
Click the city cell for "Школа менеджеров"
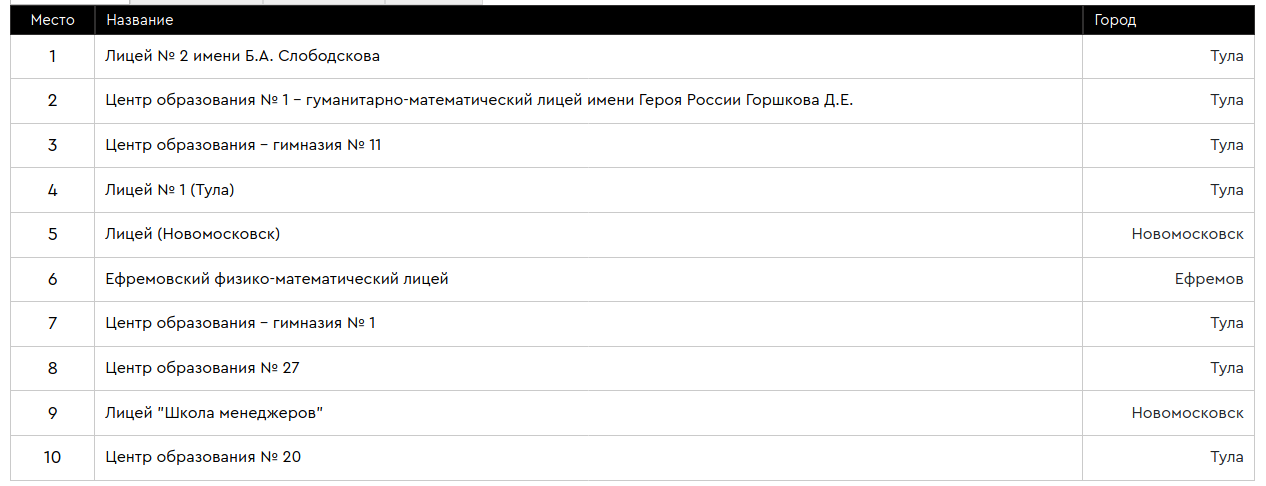[1187, 413]
